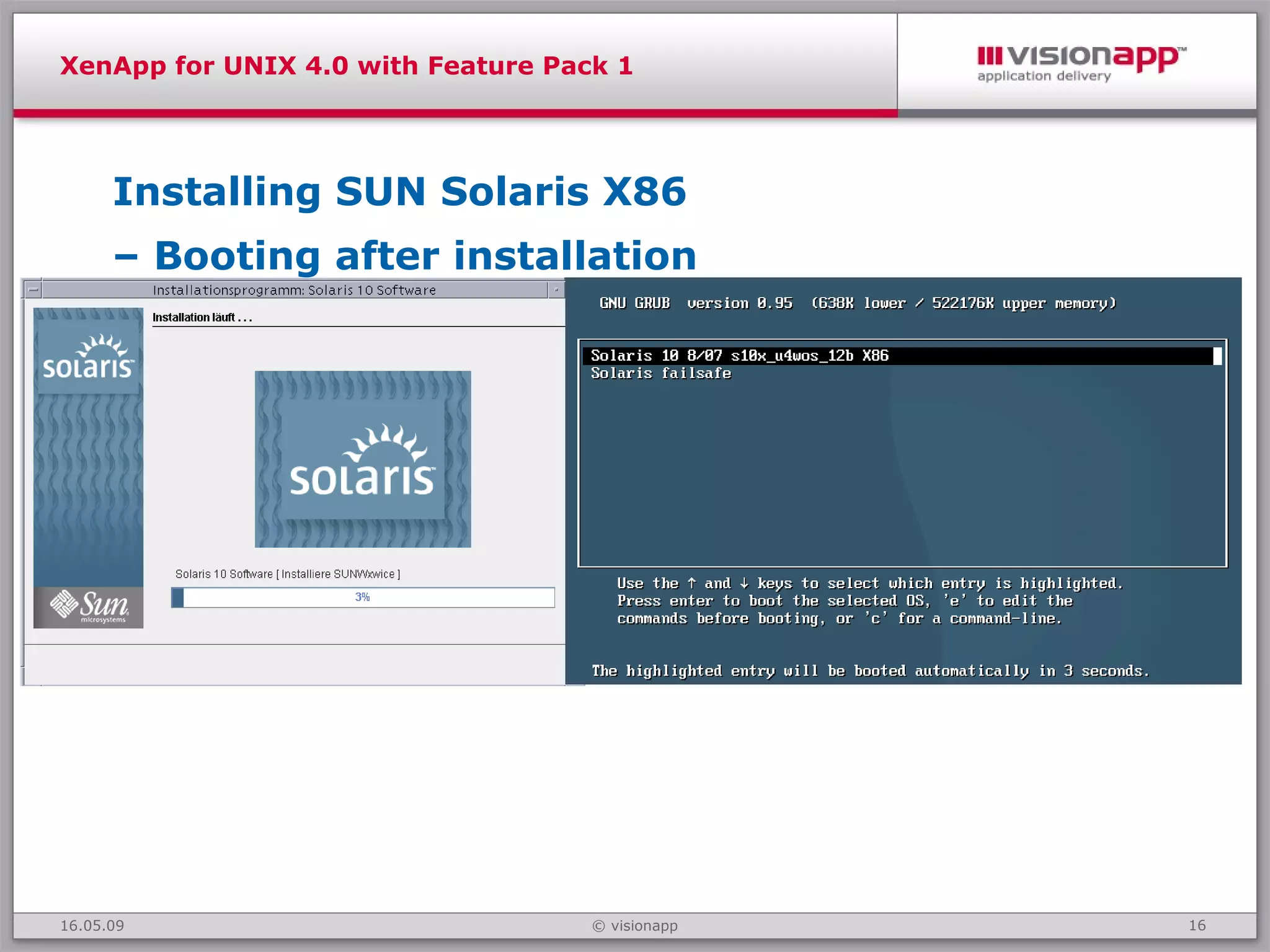Select the Solaris failsafe boot entry
The height and width of the screenshot is (952, 1270).
[x=660, y=373]
